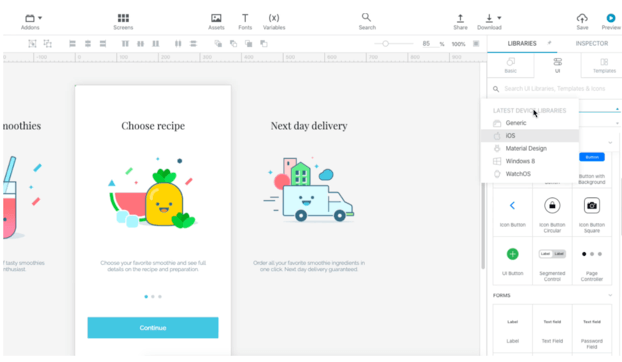
Task: Click the zoom slider handle
Action: tap(385, 44)
